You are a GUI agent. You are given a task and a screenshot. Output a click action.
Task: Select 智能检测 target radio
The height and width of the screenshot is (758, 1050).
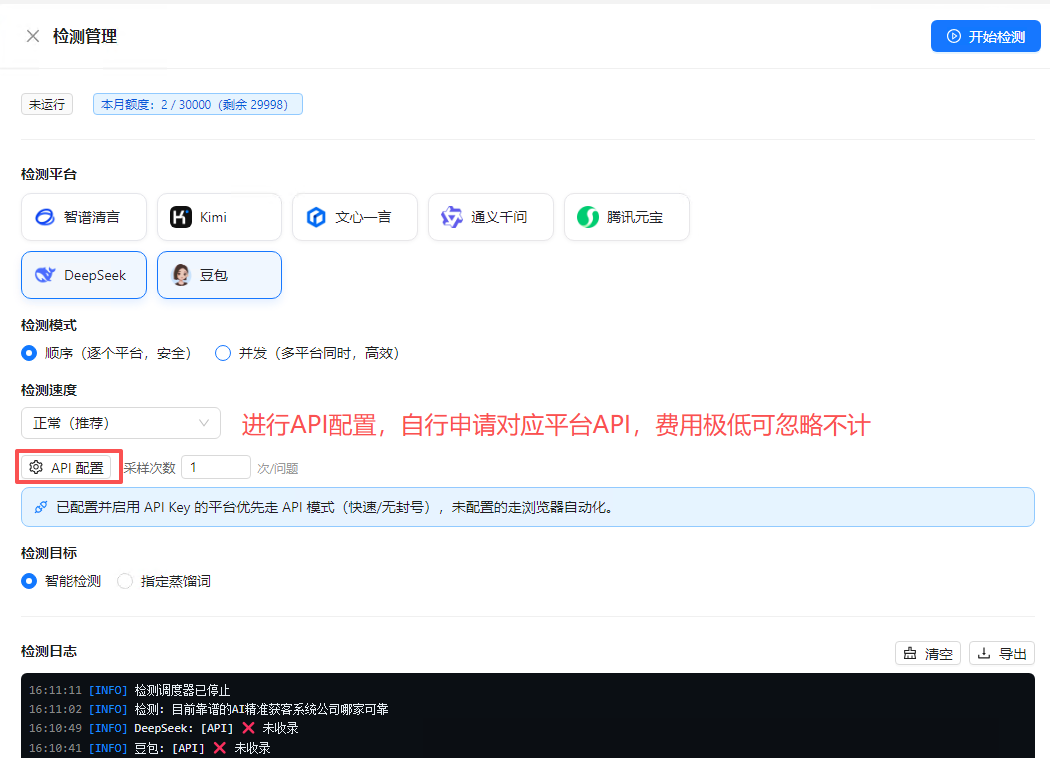pyautogui.click(x=29, y=581)
